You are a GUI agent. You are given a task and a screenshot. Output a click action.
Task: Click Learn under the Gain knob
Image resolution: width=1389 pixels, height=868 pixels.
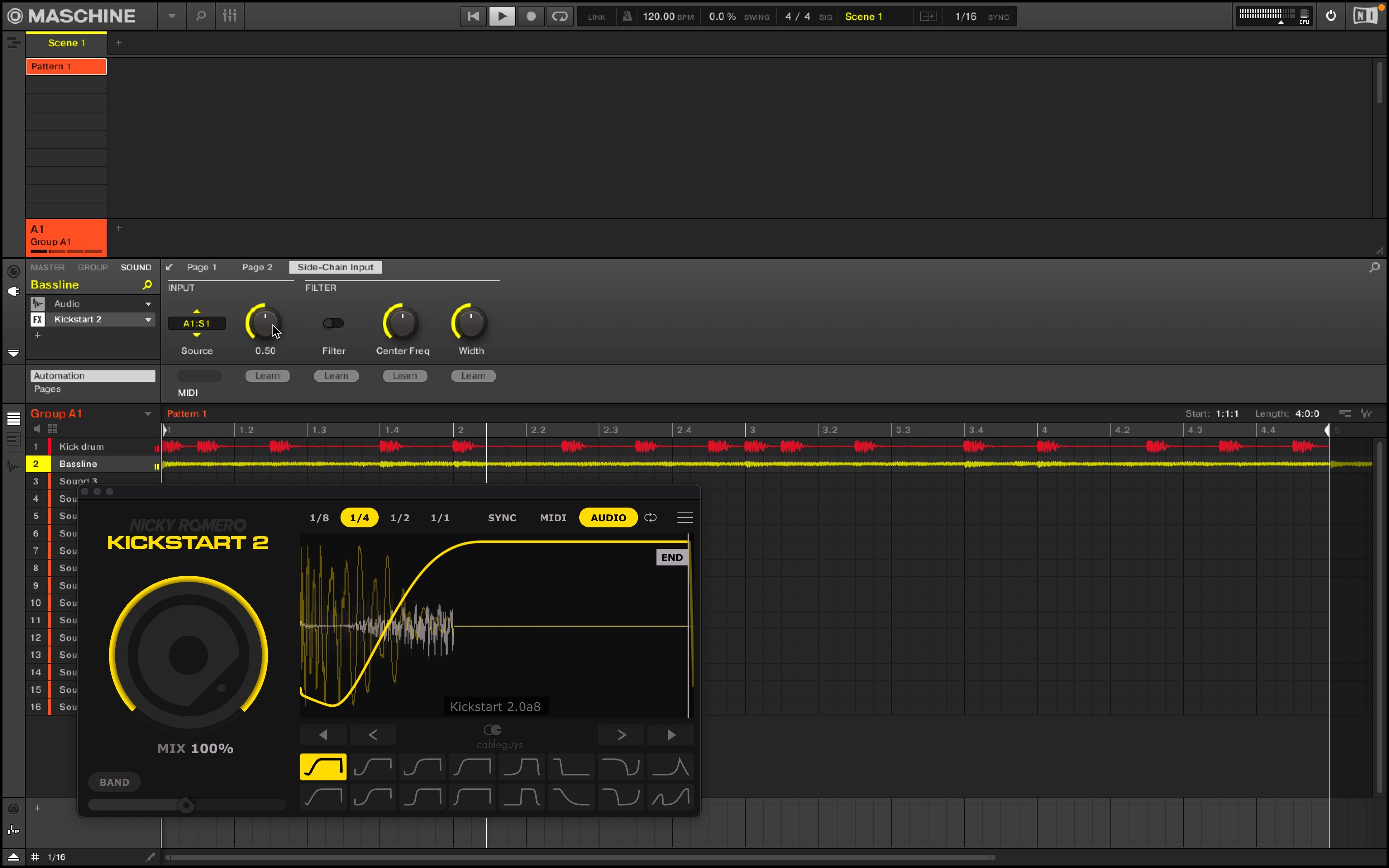[x=267, y=376]
